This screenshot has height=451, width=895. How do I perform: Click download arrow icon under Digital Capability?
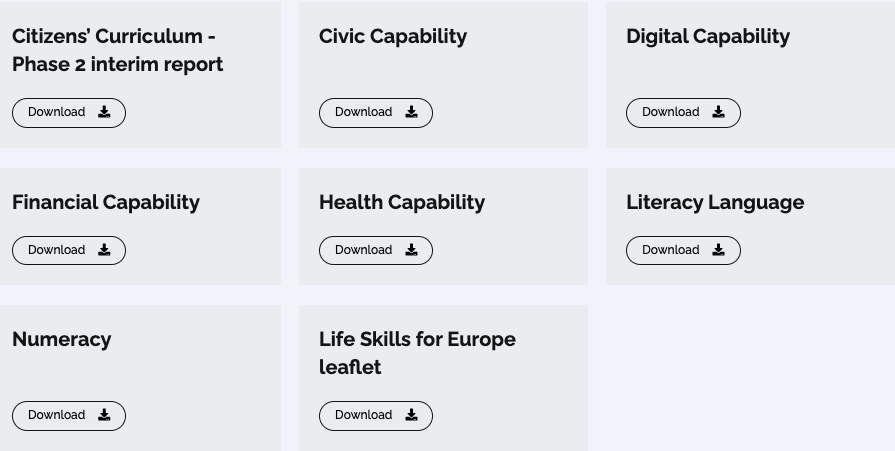[x=718, y=112]
